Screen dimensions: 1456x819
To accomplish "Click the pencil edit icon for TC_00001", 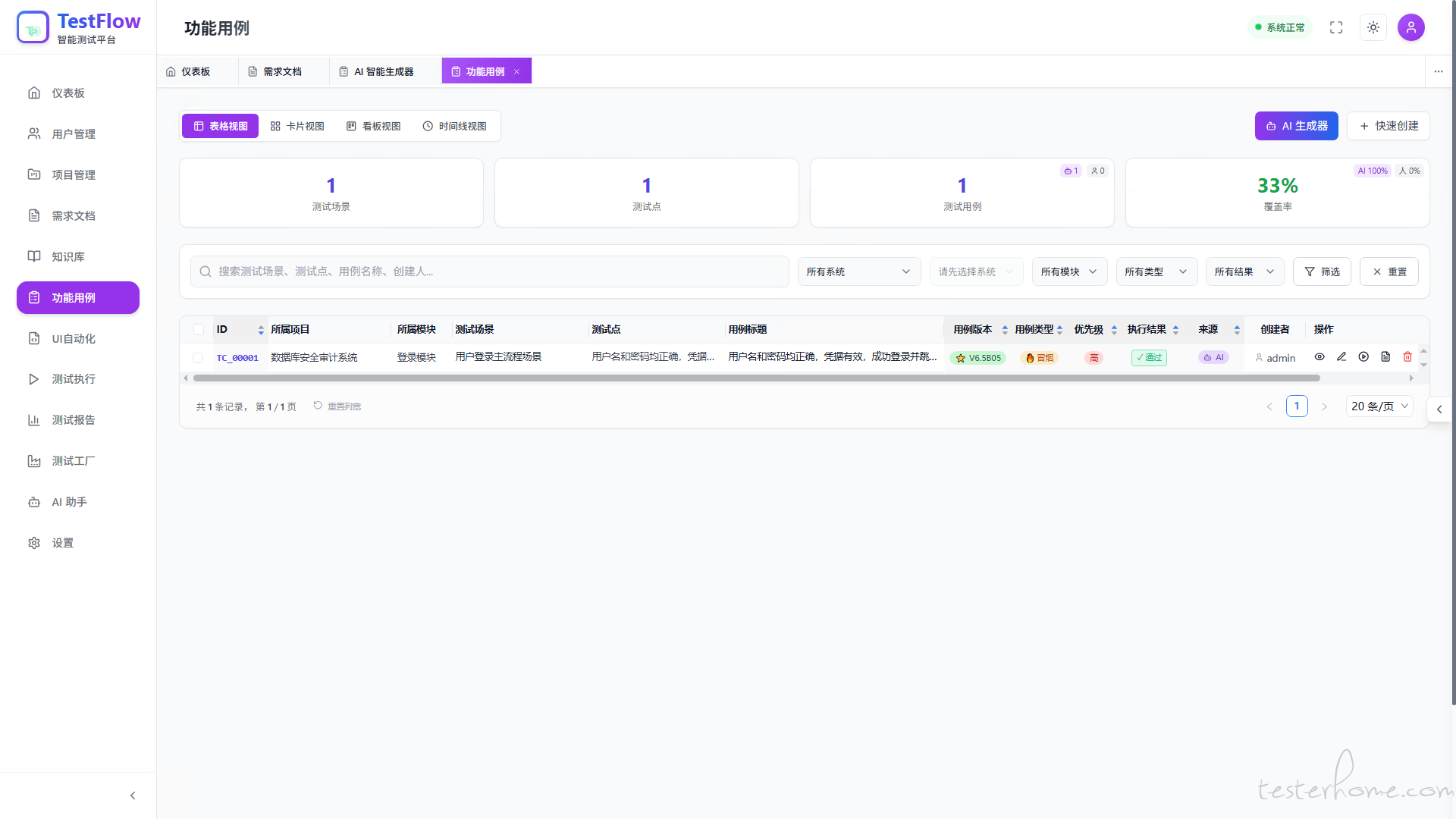I will coord(1341,357).
